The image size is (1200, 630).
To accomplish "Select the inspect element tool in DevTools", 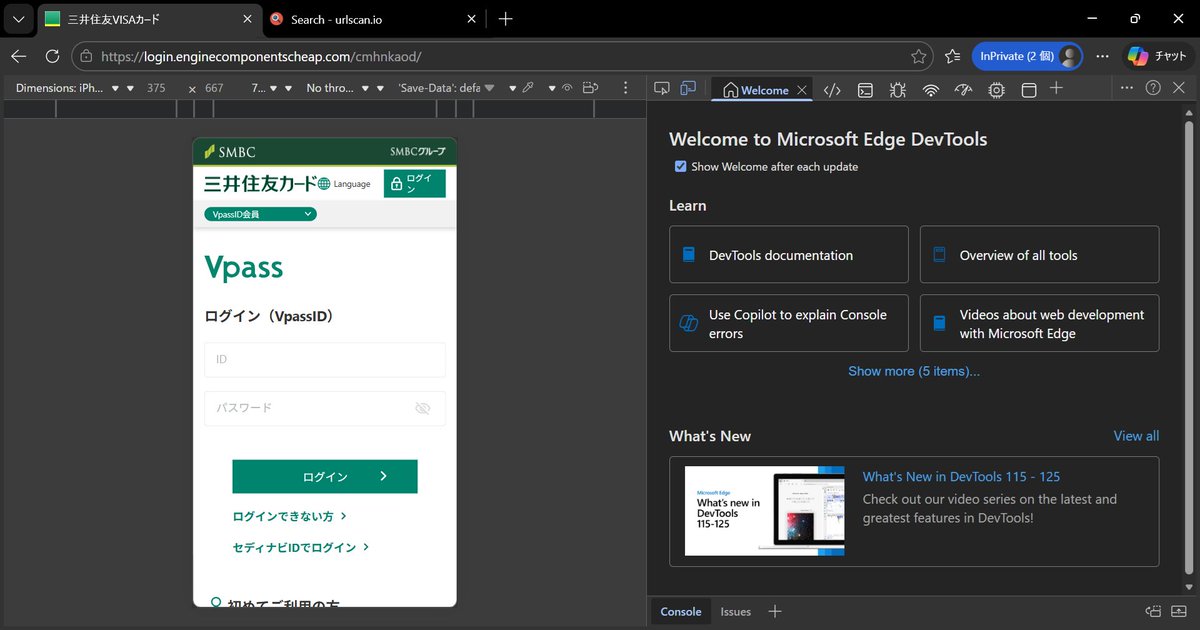I will [661, 89].
